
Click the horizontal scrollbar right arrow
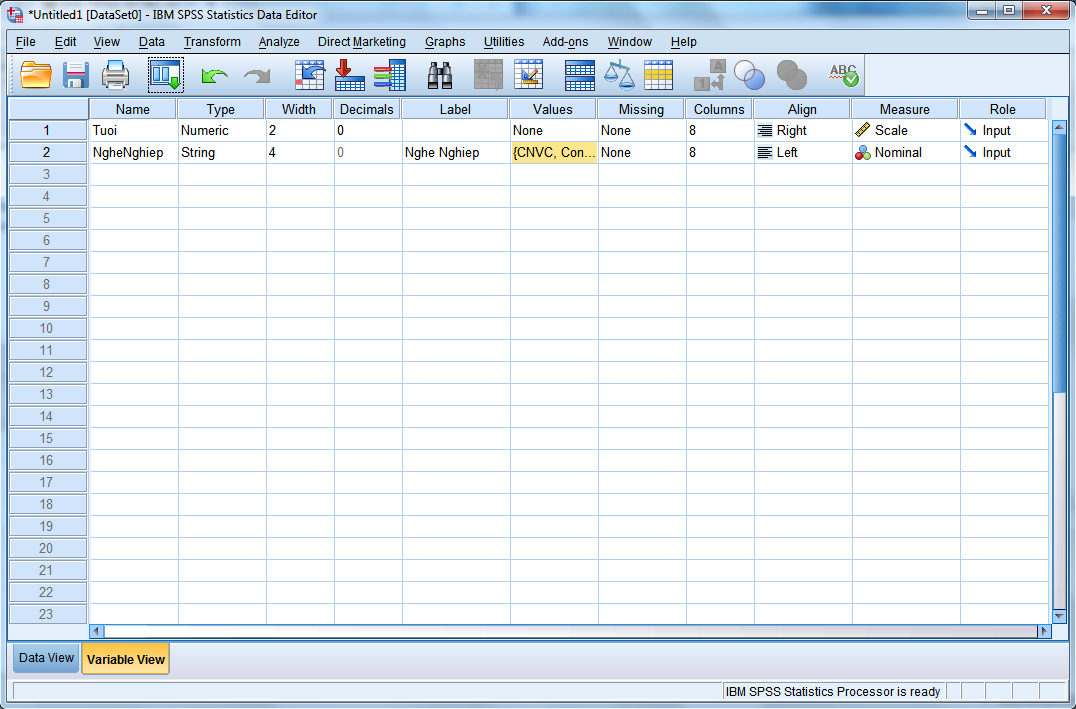[x=1044, y=631]
